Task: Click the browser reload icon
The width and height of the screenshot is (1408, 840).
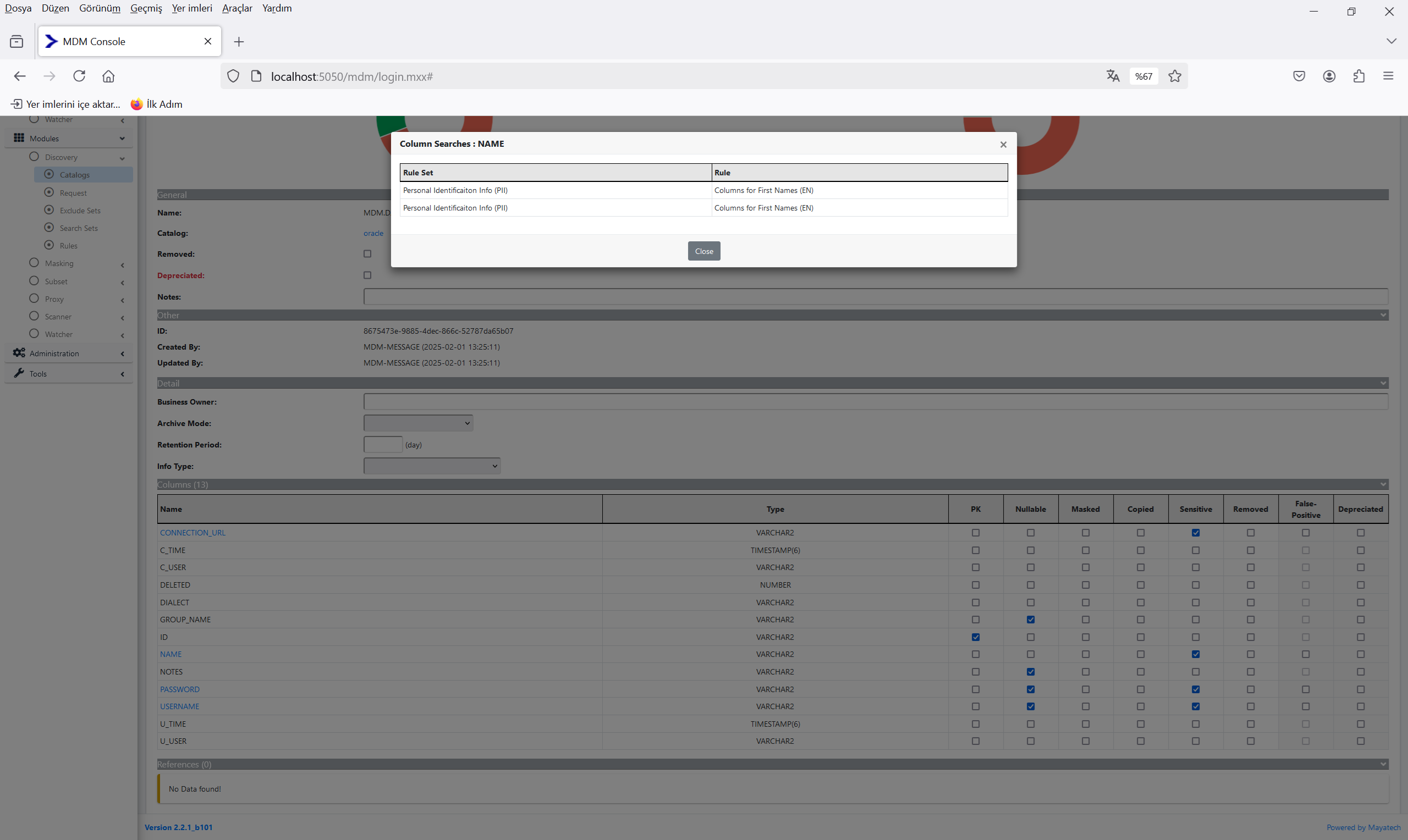Action: (79, 76)
